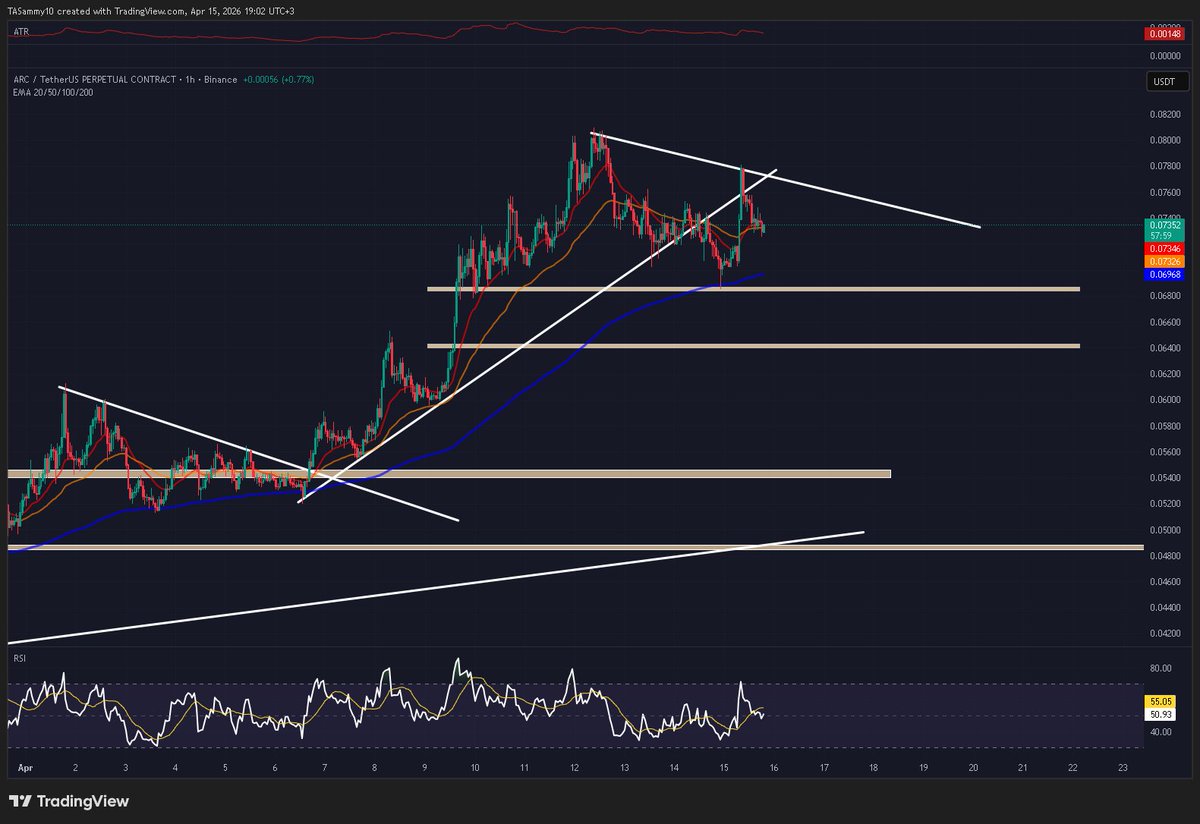Image resolution: width=1200 pixels, height=824 pixels.
Task: Click the red EMA price label 0.07346
Action: [x=1164, y=248]
